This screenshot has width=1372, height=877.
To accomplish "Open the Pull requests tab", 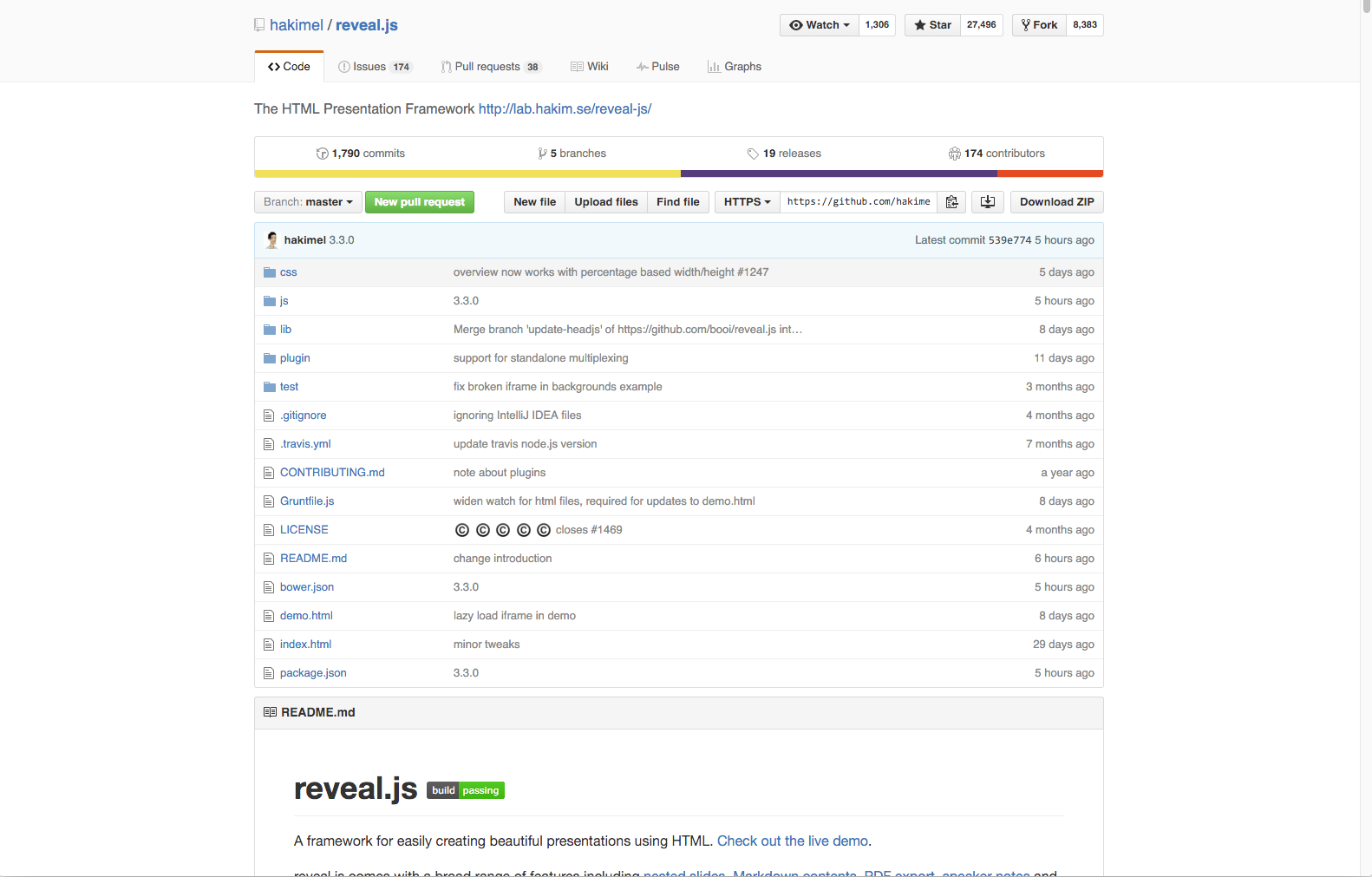I will point(491,67).
